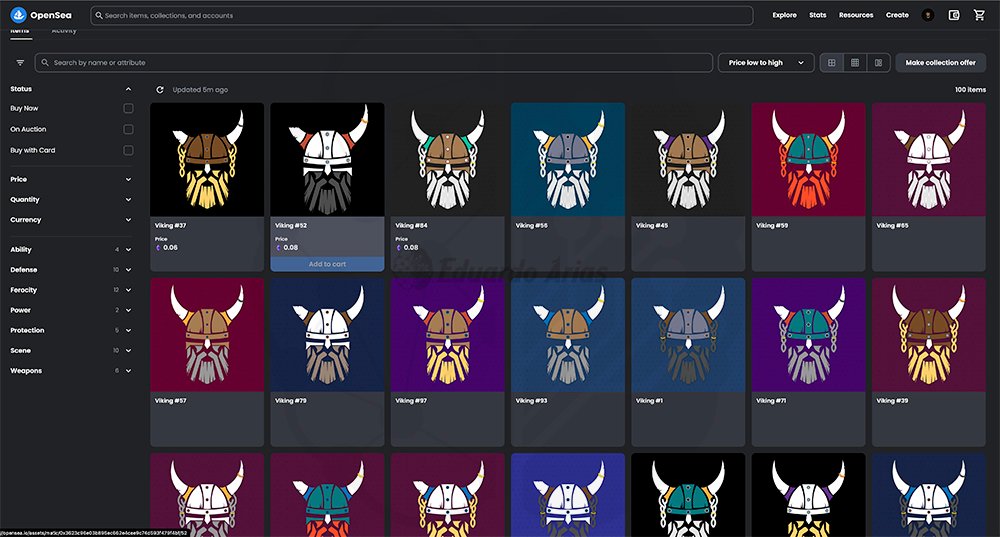Open the Price low to high dropdown
This screenshot has height=537, width=1000.
coord(766,63)
